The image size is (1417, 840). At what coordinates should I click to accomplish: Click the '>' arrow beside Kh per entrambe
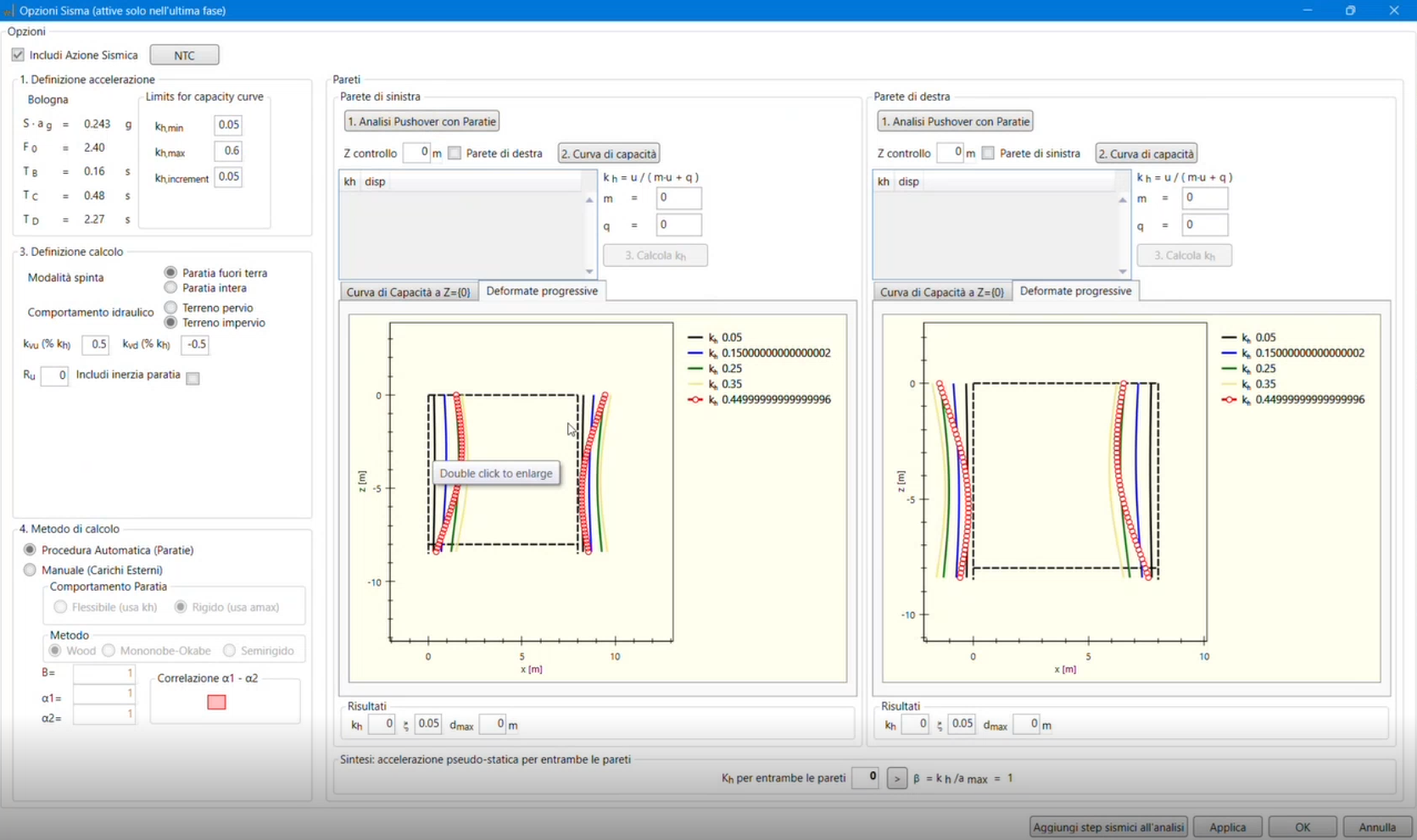coord(896,778)
